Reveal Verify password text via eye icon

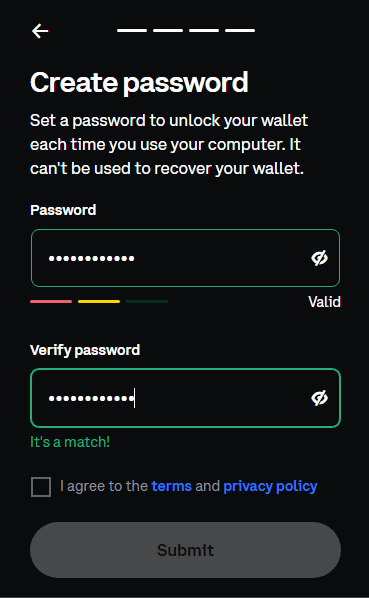pyautogui.click(x=319, y=398)
